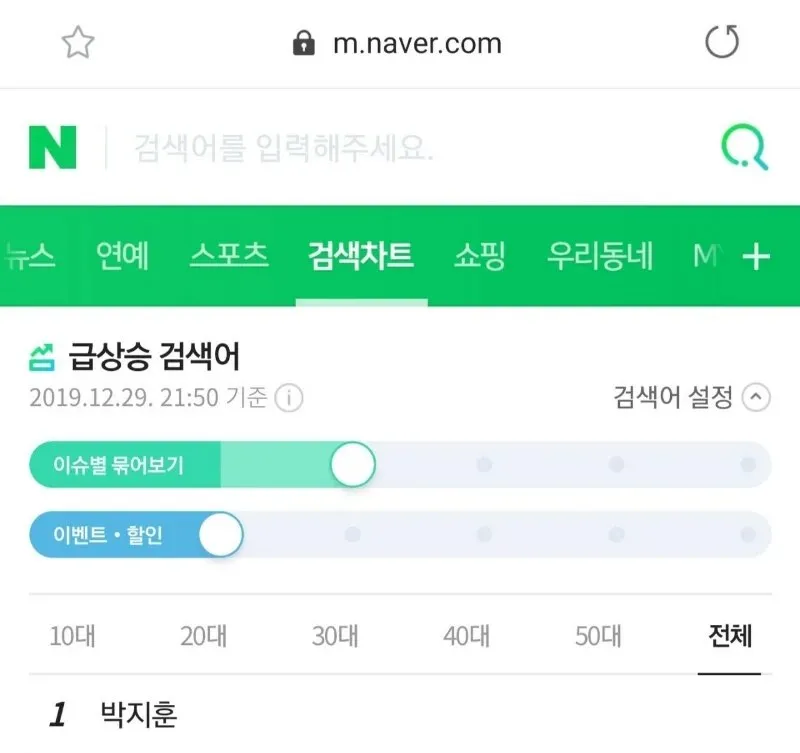Tap the lock icon in the address bar
This screenshot has width=800, height=753.
[302, 43]
